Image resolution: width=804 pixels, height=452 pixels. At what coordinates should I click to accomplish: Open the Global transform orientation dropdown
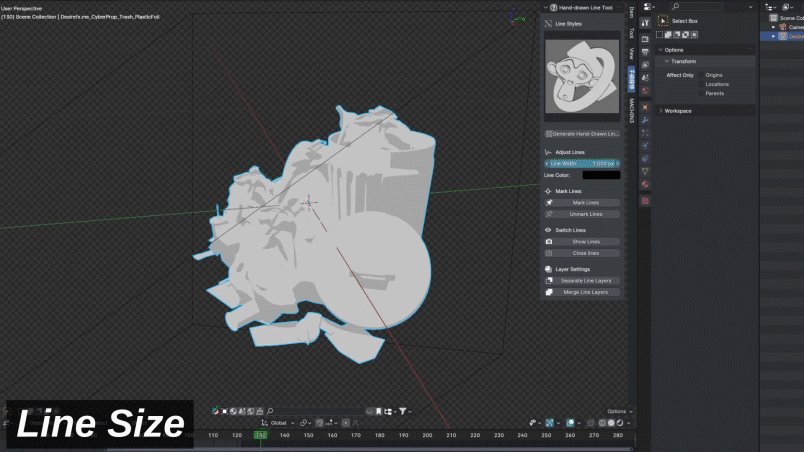(278, 423)
